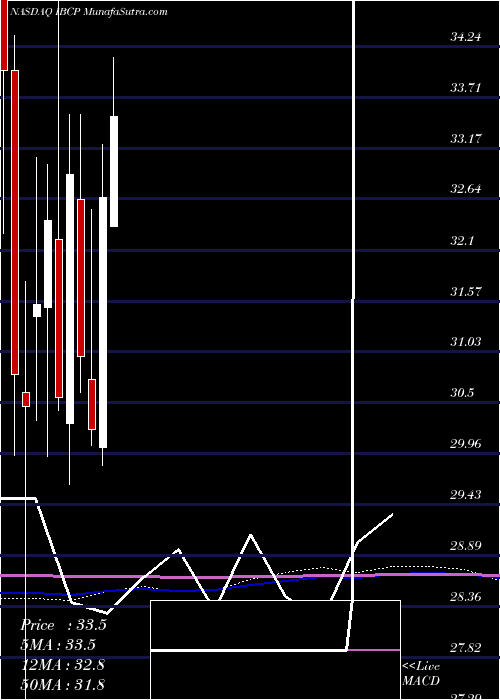The height and width of the screenshot is (700, 500).
Task: Click the '5MA : 33.5' readout
Action: [58, 645]
